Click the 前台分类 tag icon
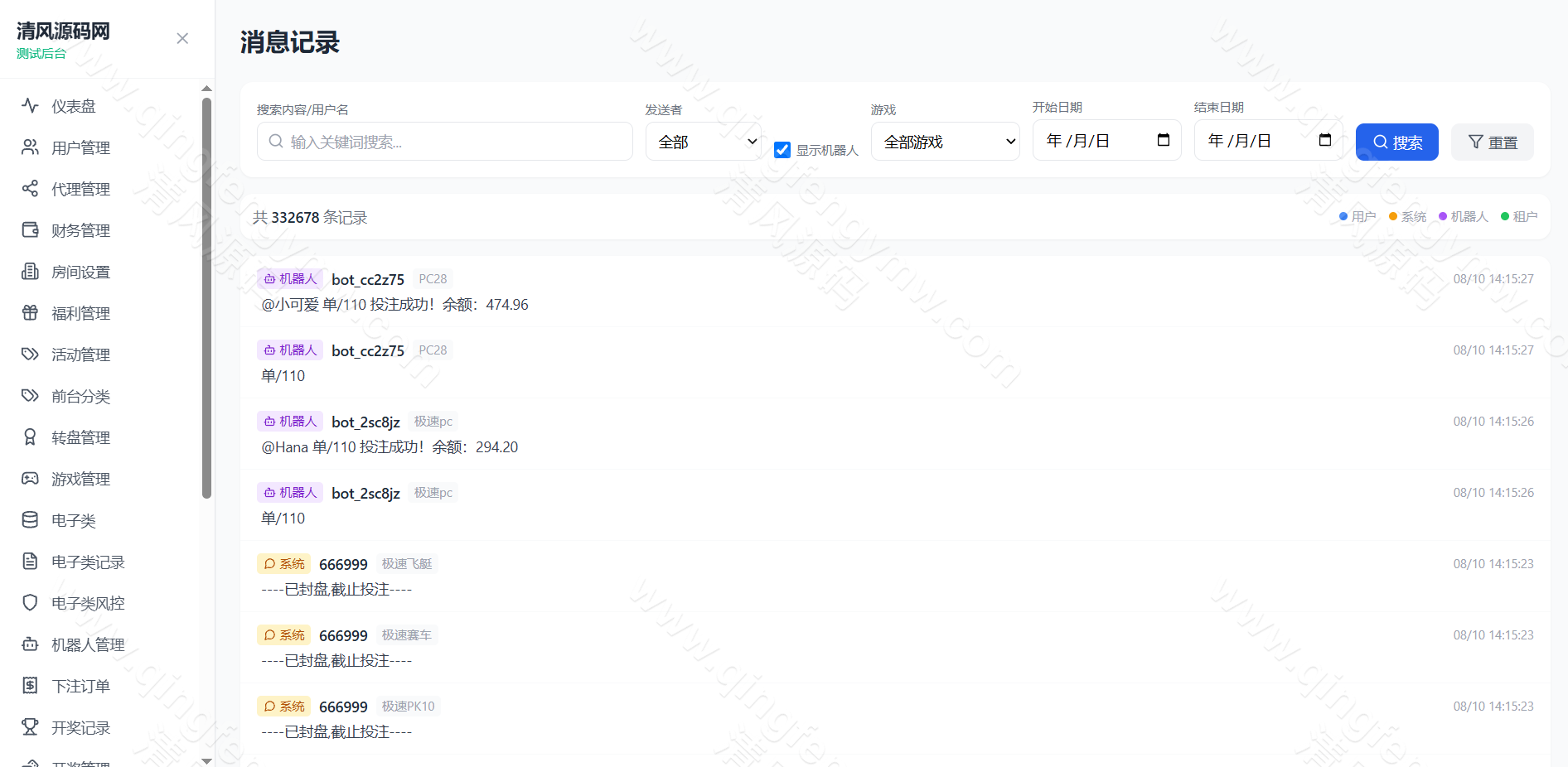The height and width of the screenshot is (767, 1568). tap(30, 396)
